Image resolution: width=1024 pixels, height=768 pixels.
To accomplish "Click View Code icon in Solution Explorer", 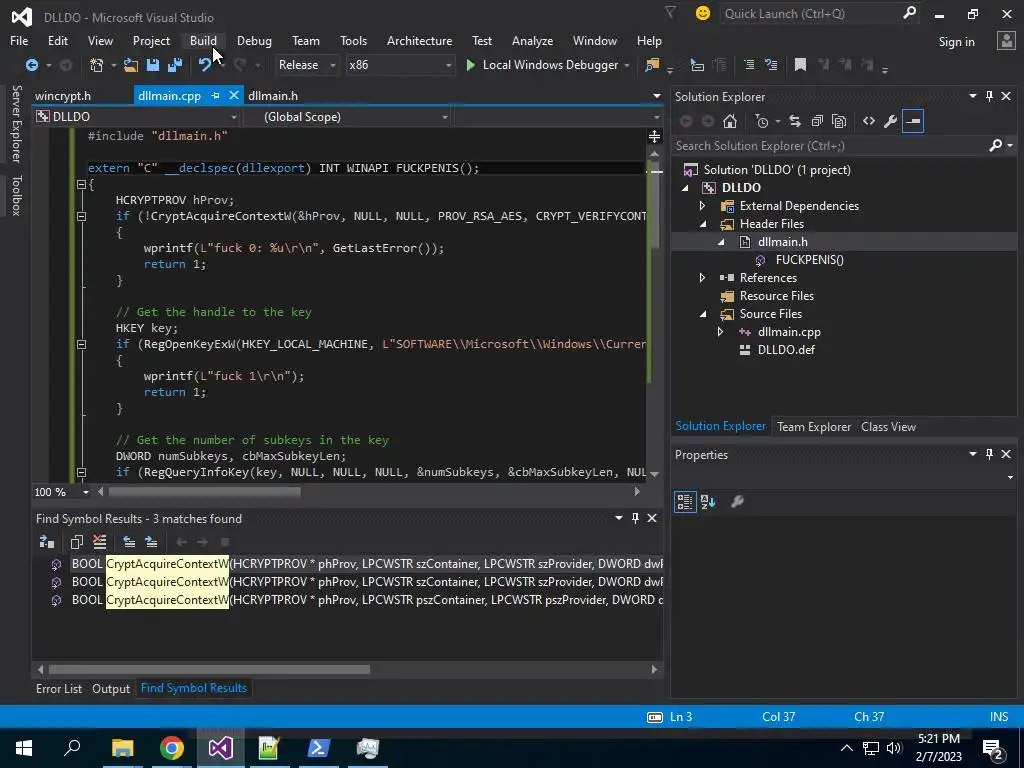I will (x=869, y=121).
